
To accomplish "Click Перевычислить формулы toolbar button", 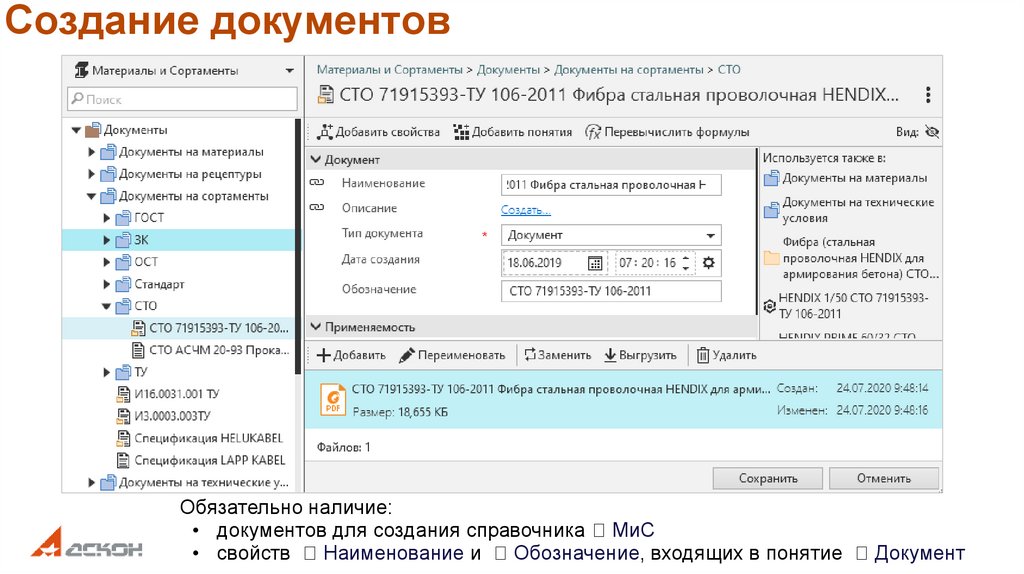I will 667,132.
